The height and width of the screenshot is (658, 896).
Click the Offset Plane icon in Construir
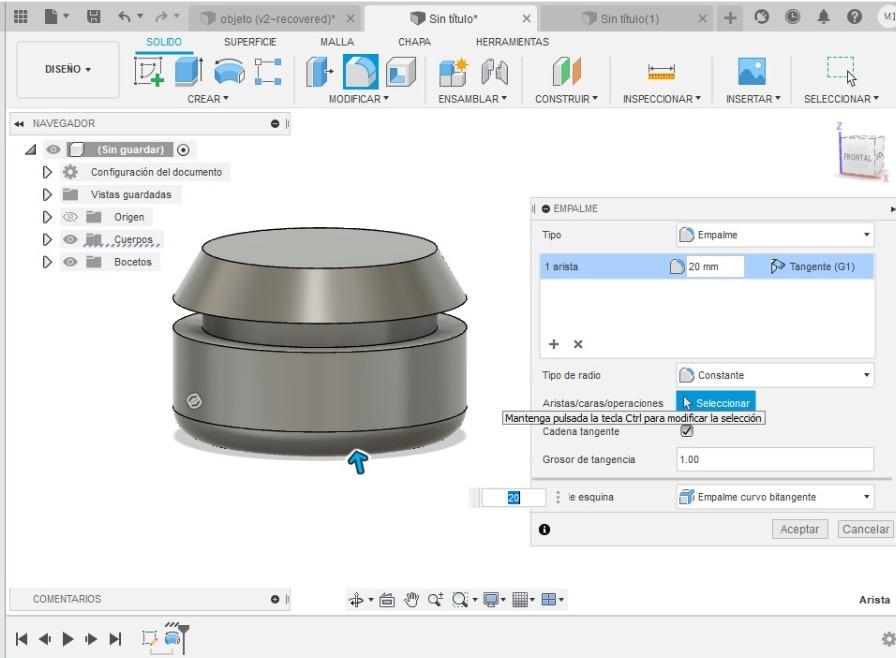(566, 71)
